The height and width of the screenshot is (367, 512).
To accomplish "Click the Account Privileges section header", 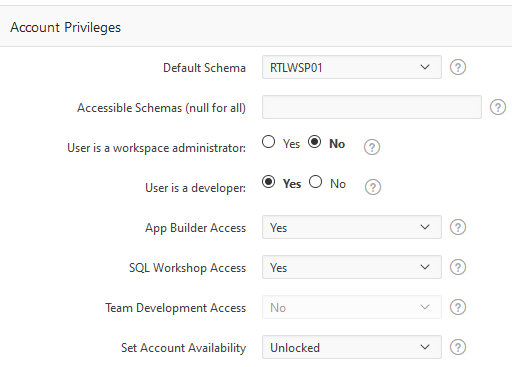I will pos(65,27).
